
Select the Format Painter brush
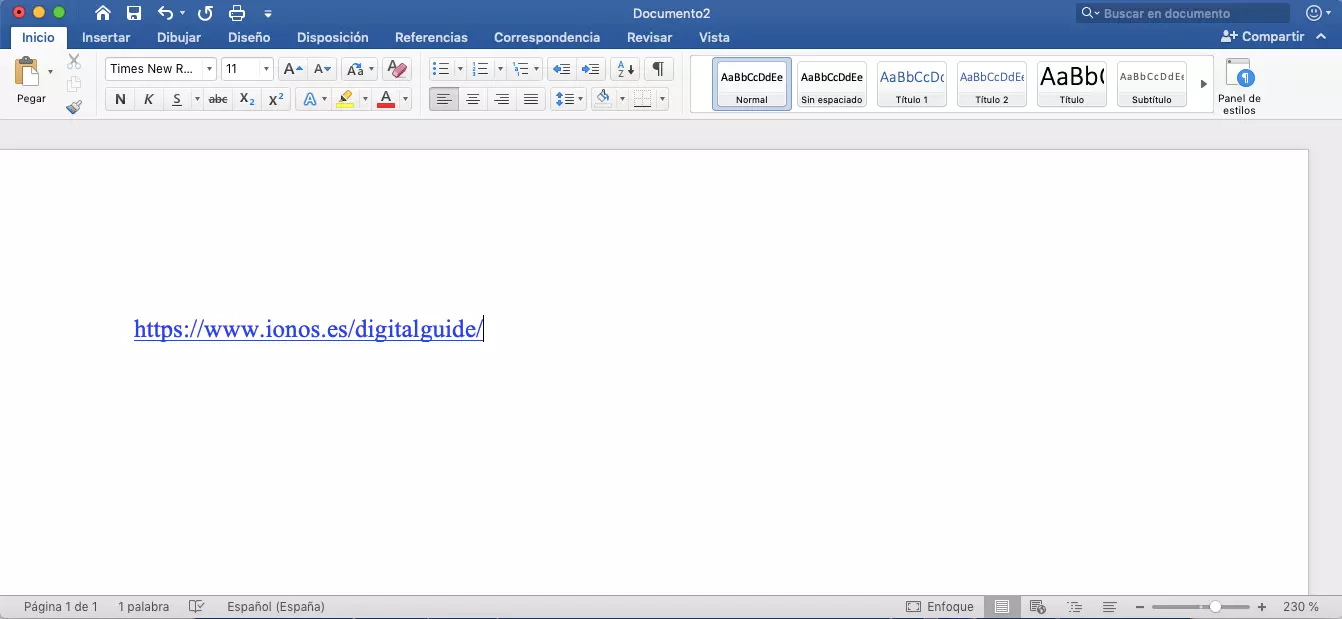click(x=74, y=106)
